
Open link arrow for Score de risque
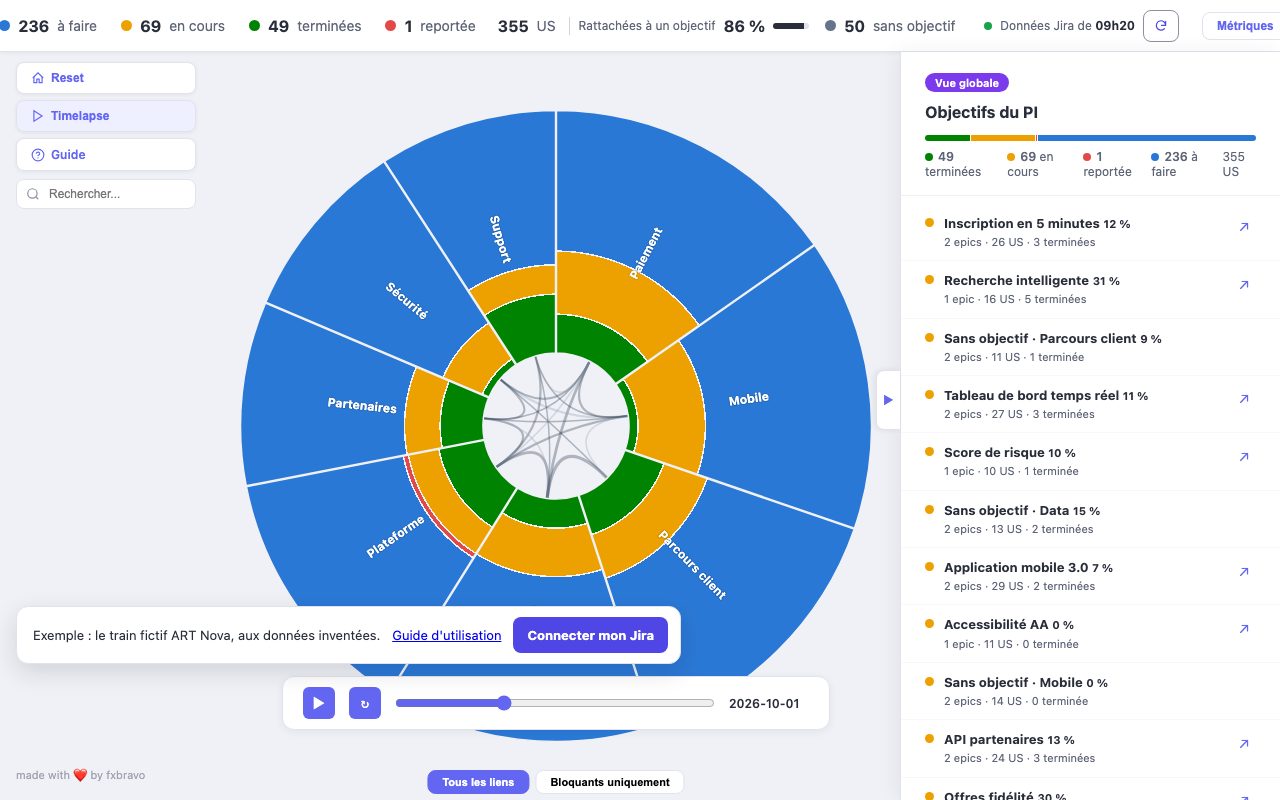pyautogui.click(x=1244, y=457)
